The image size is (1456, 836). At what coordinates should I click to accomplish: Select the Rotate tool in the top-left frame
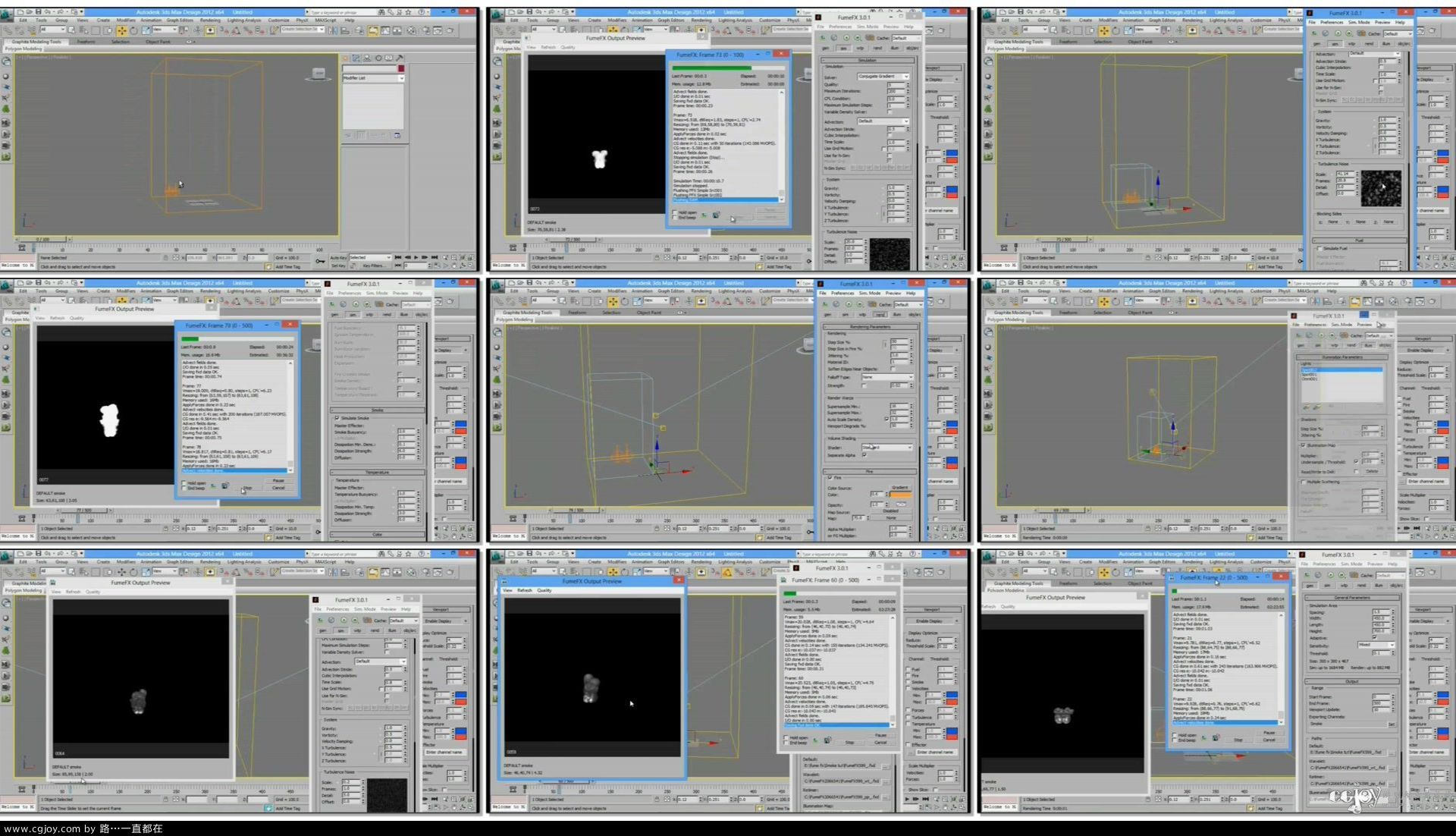(x=133, y=30)
